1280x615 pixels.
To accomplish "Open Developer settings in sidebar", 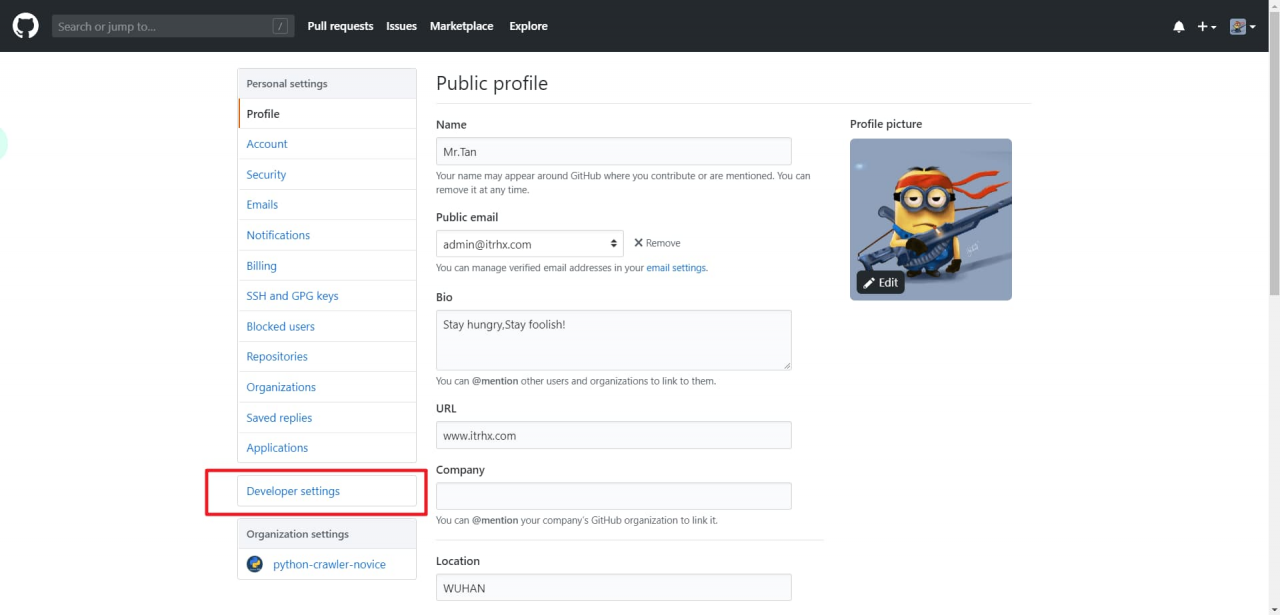I will pos(293,491).
